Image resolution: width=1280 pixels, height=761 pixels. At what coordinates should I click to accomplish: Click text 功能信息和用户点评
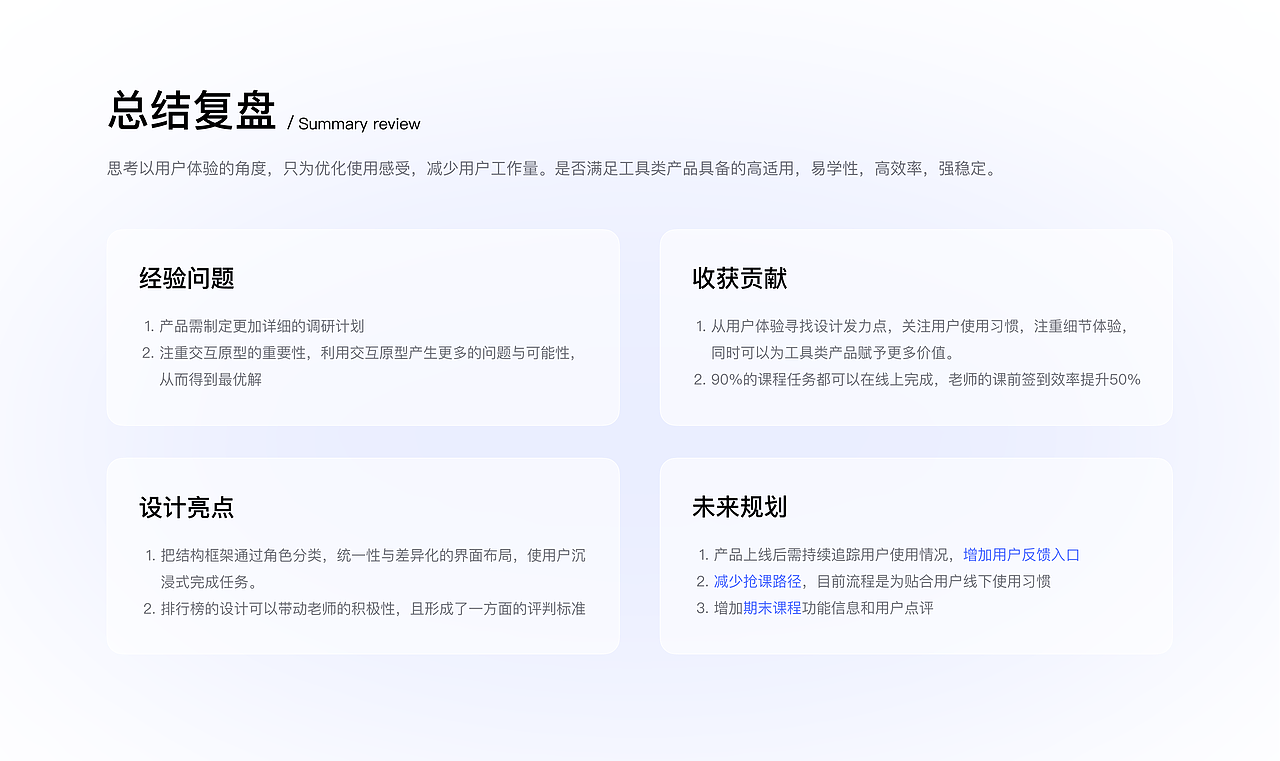[x=868, y=608]
